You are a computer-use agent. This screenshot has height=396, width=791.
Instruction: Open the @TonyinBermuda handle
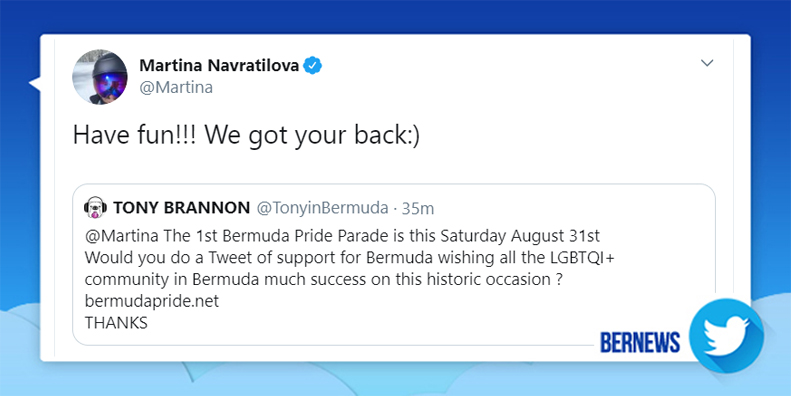(x=323, y=208)
